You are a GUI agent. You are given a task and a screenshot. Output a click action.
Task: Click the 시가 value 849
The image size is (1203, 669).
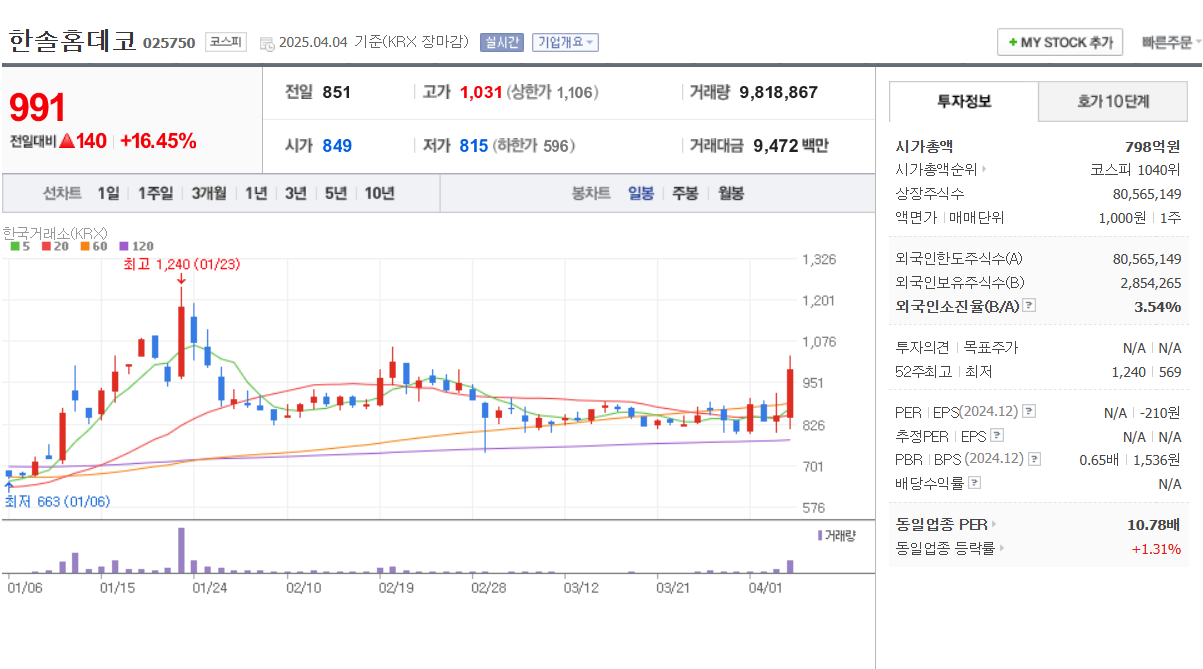337,146
